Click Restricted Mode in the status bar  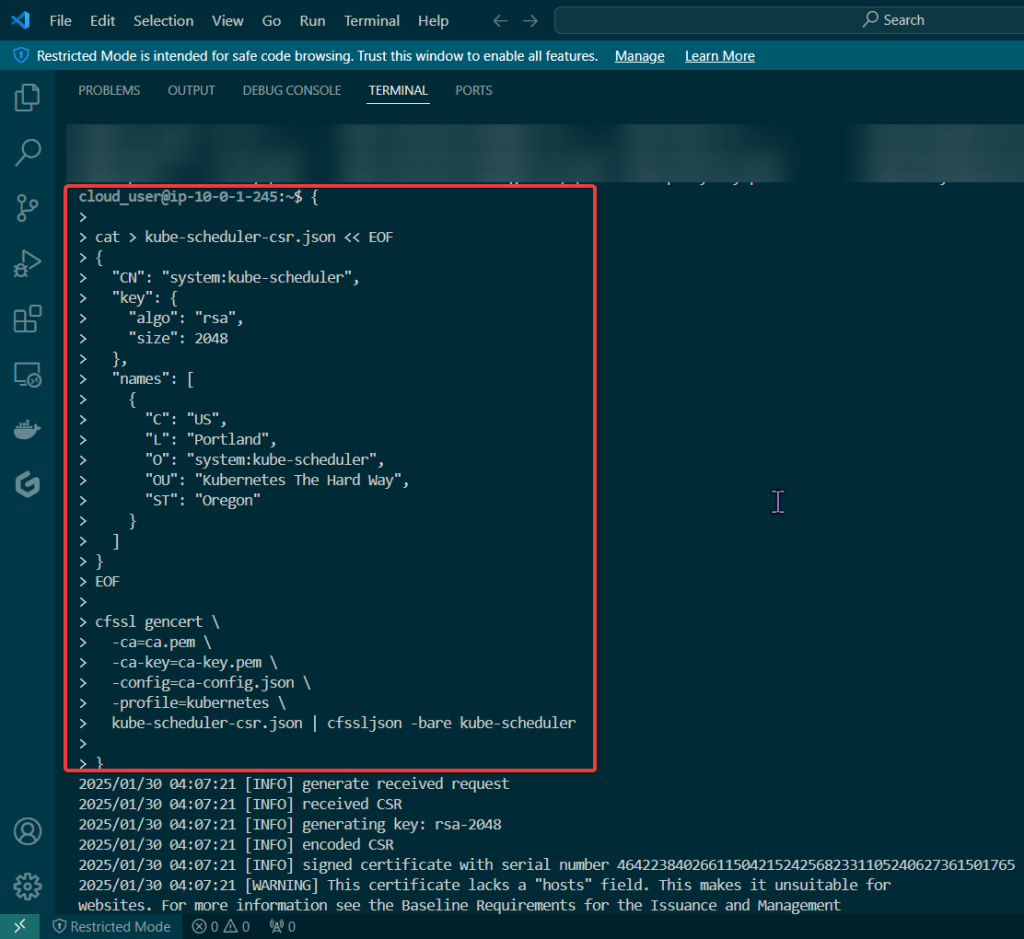[110, 926]
